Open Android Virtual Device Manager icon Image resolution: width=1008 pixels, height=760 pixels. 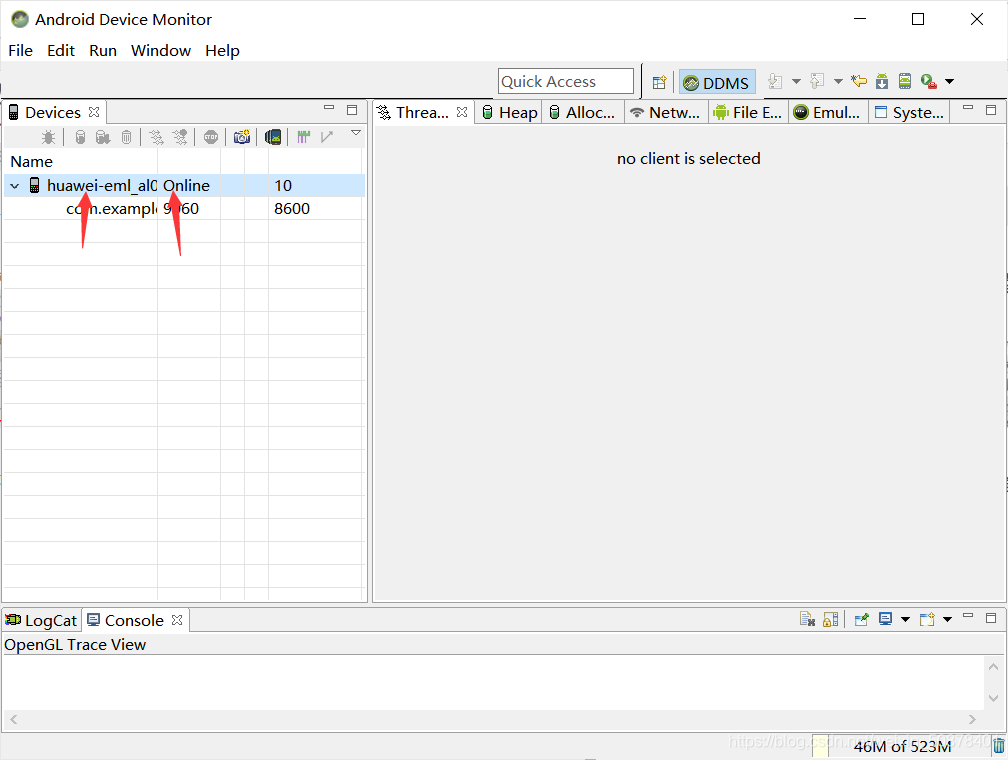coord(905,82)
